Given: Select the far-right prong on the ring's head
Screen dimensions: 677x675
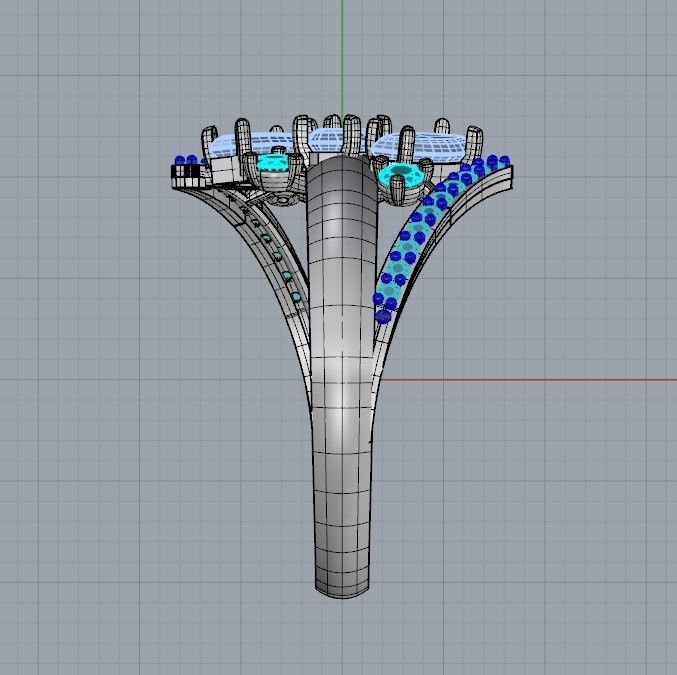Looking at the screenshot, I should tap(473, 143).
